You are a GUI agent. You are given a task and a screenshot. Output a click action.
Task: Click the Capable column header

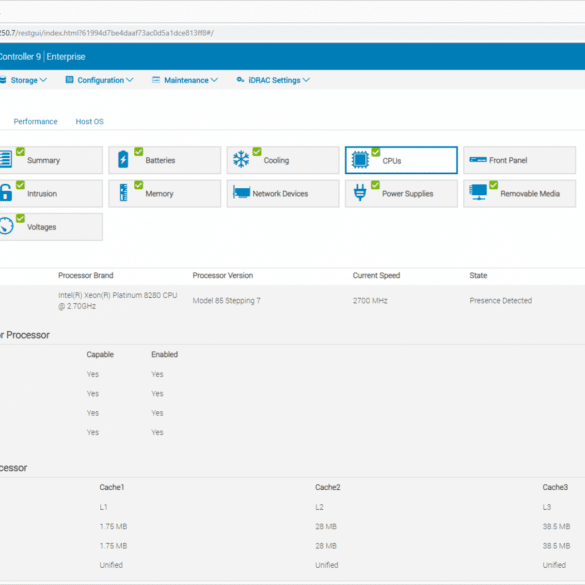(x=100, y=354)
